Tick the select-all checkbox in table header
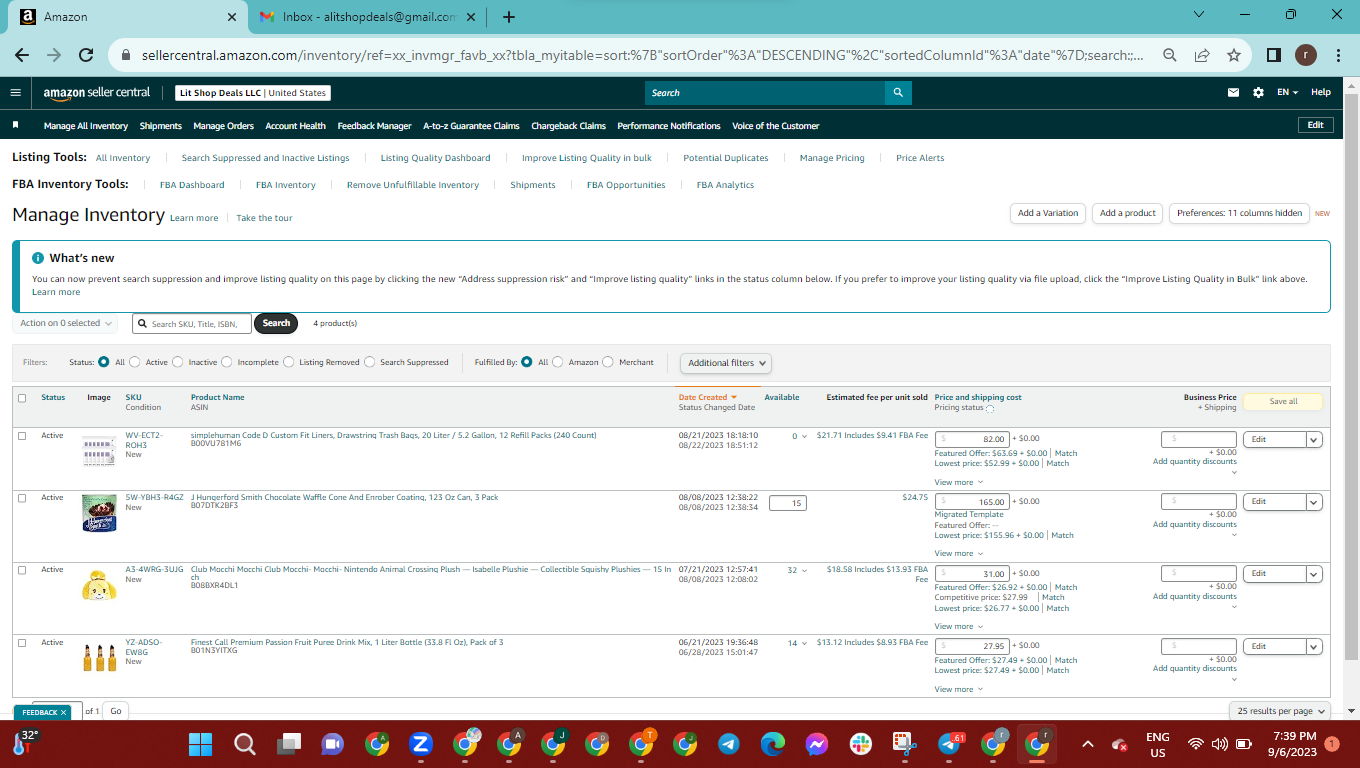This screenshot has width=1360, height=768. [22, 398]
